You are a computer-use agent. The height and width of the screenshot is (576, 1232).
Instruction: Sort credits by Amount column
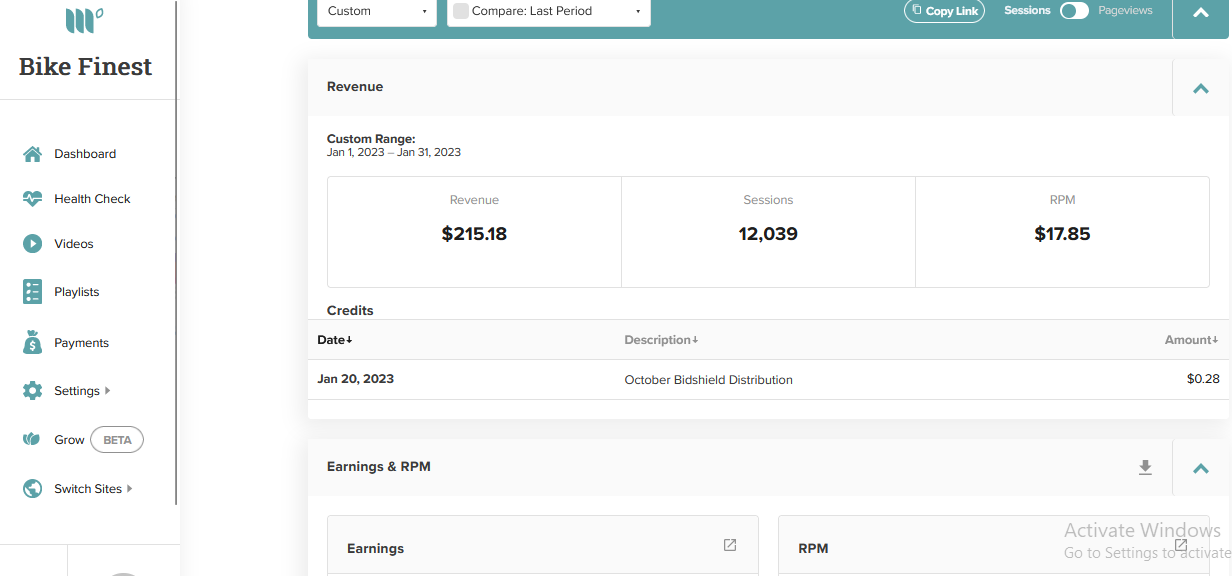pyautogui.click(x=1191, y=340)
